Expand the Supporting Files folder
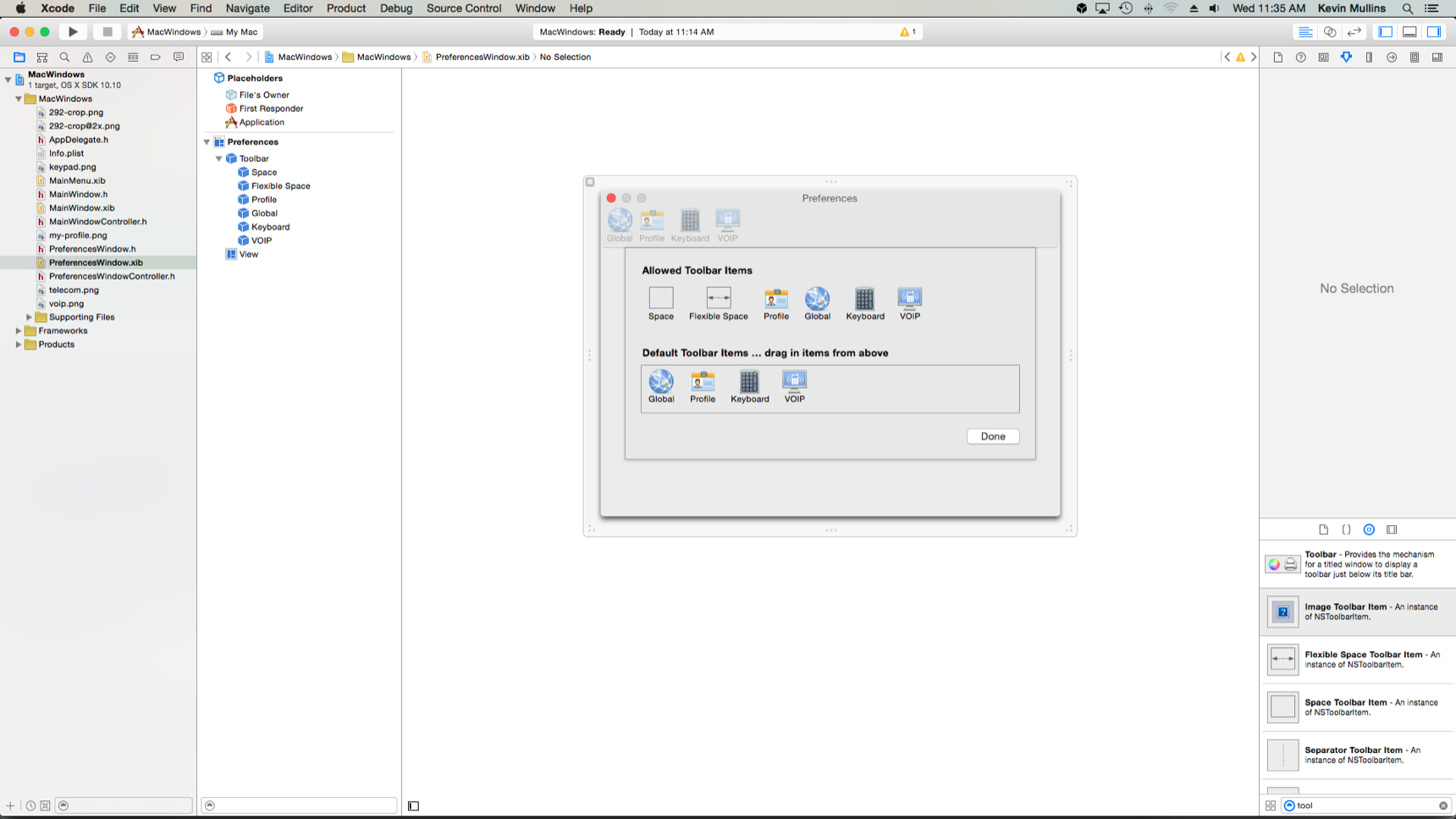Image resolution: width=1456 pixels, height=819 pixels. tap(29, 318)
